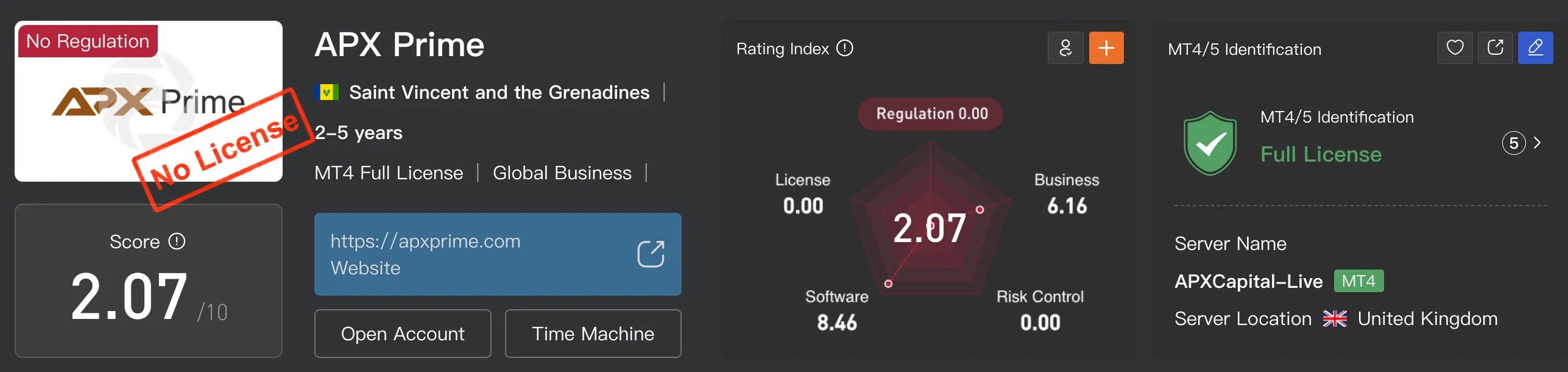Click the Open Account button
The width and height of the screenshot is (1568, 372).
tap(403, 334)
